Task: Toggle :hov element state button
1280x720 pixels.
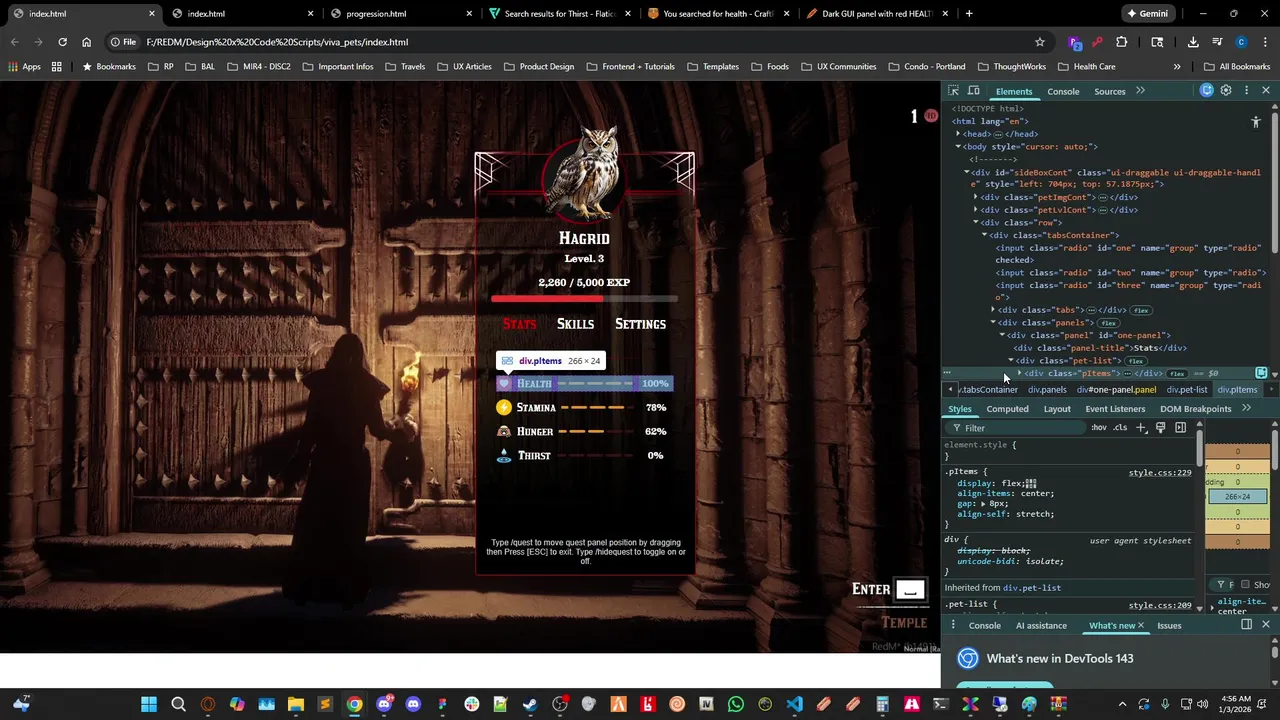Action: click(1099, 428)
